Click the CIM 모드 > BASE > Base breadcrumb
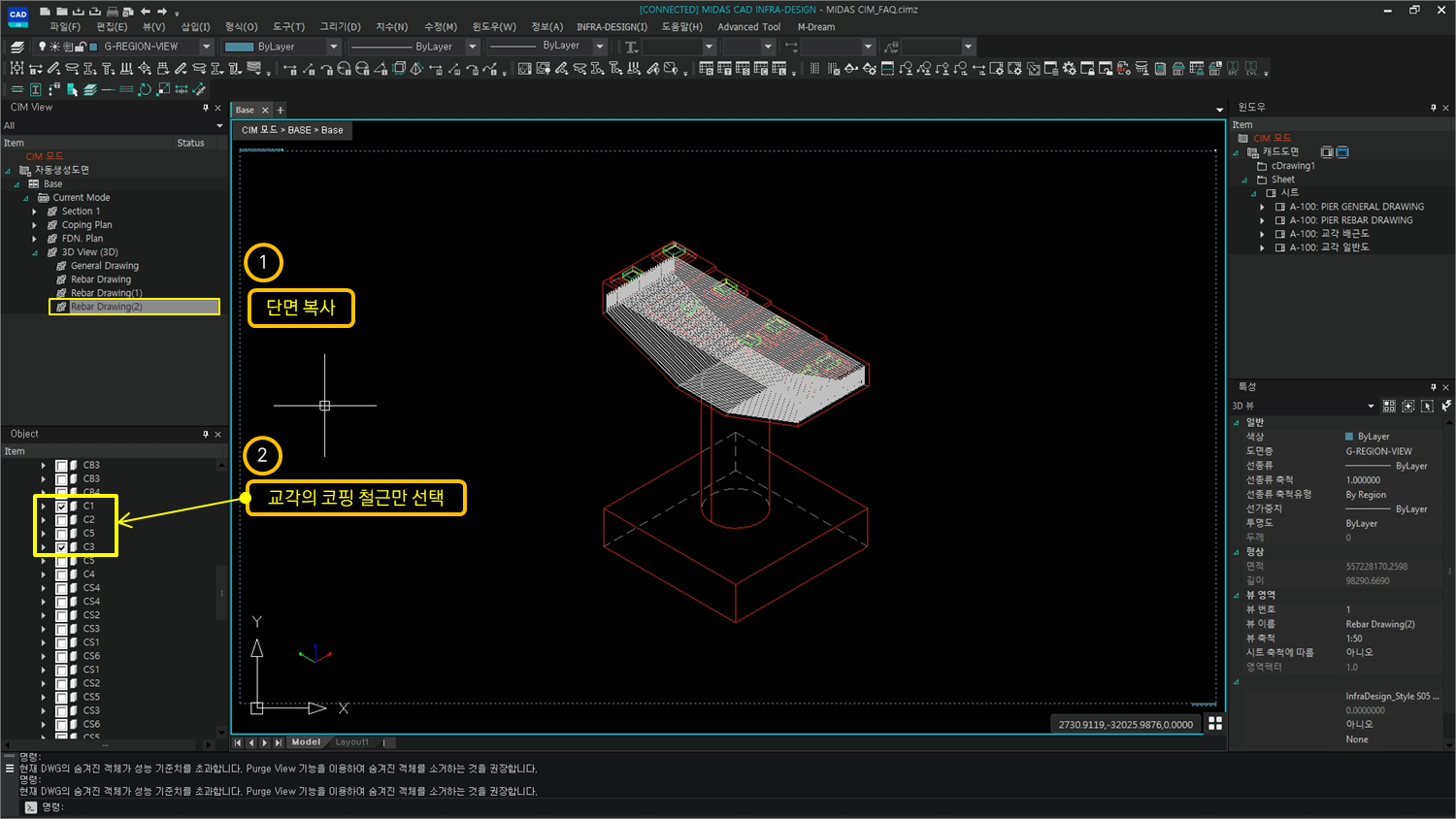The image size is (1456, 819). 293,129
